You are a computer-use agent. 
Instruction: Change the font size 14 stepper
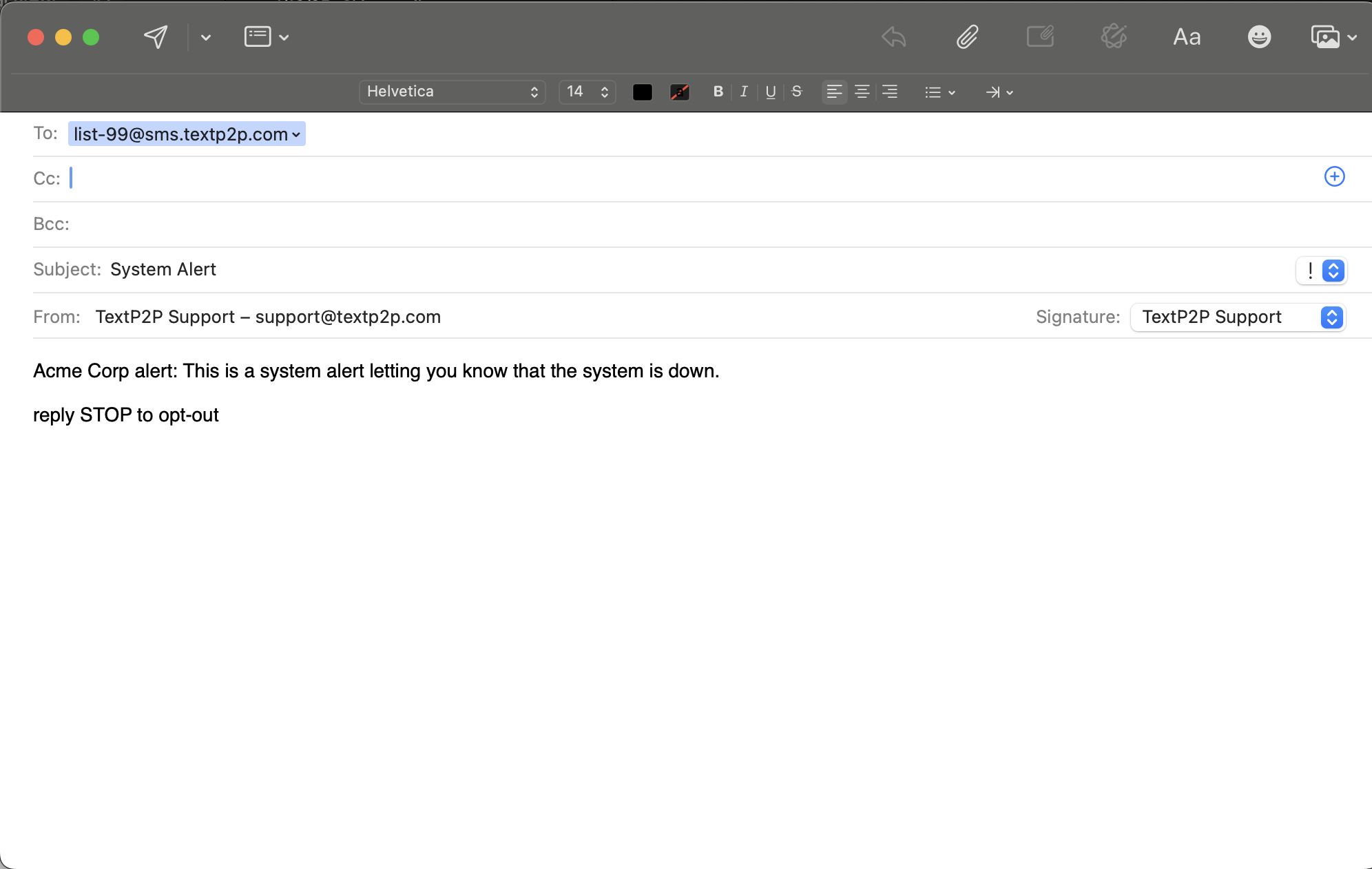tap(588, 92)
